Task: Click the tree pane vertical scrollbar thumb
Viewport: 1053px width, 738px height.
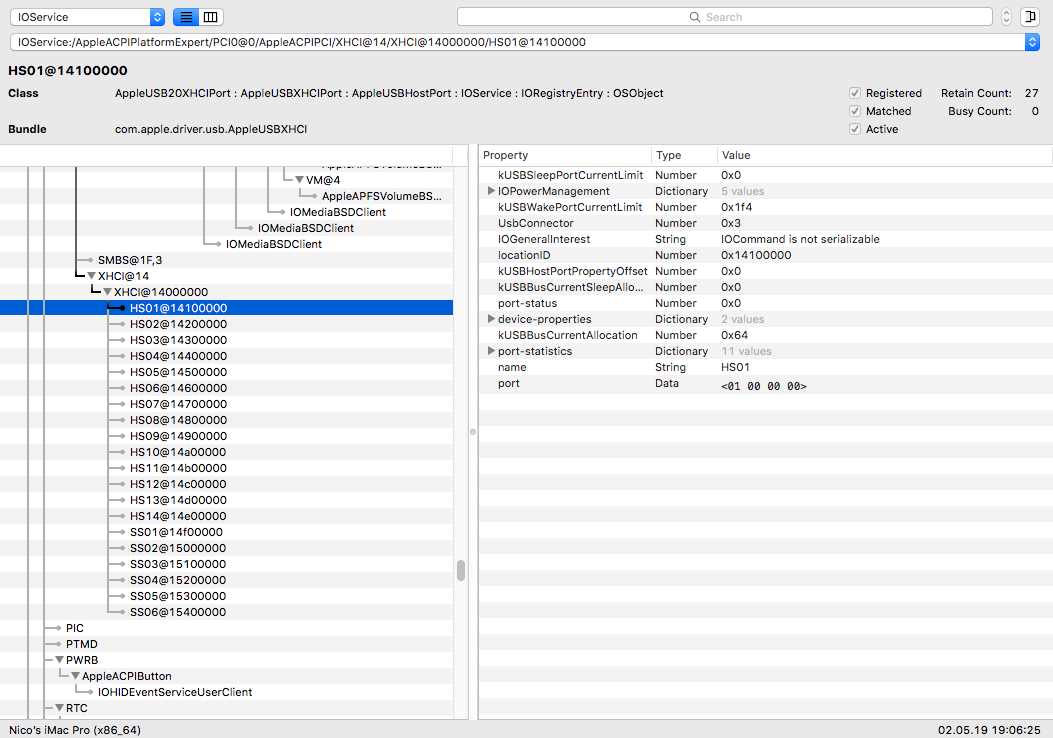Action: pos(461,570)
